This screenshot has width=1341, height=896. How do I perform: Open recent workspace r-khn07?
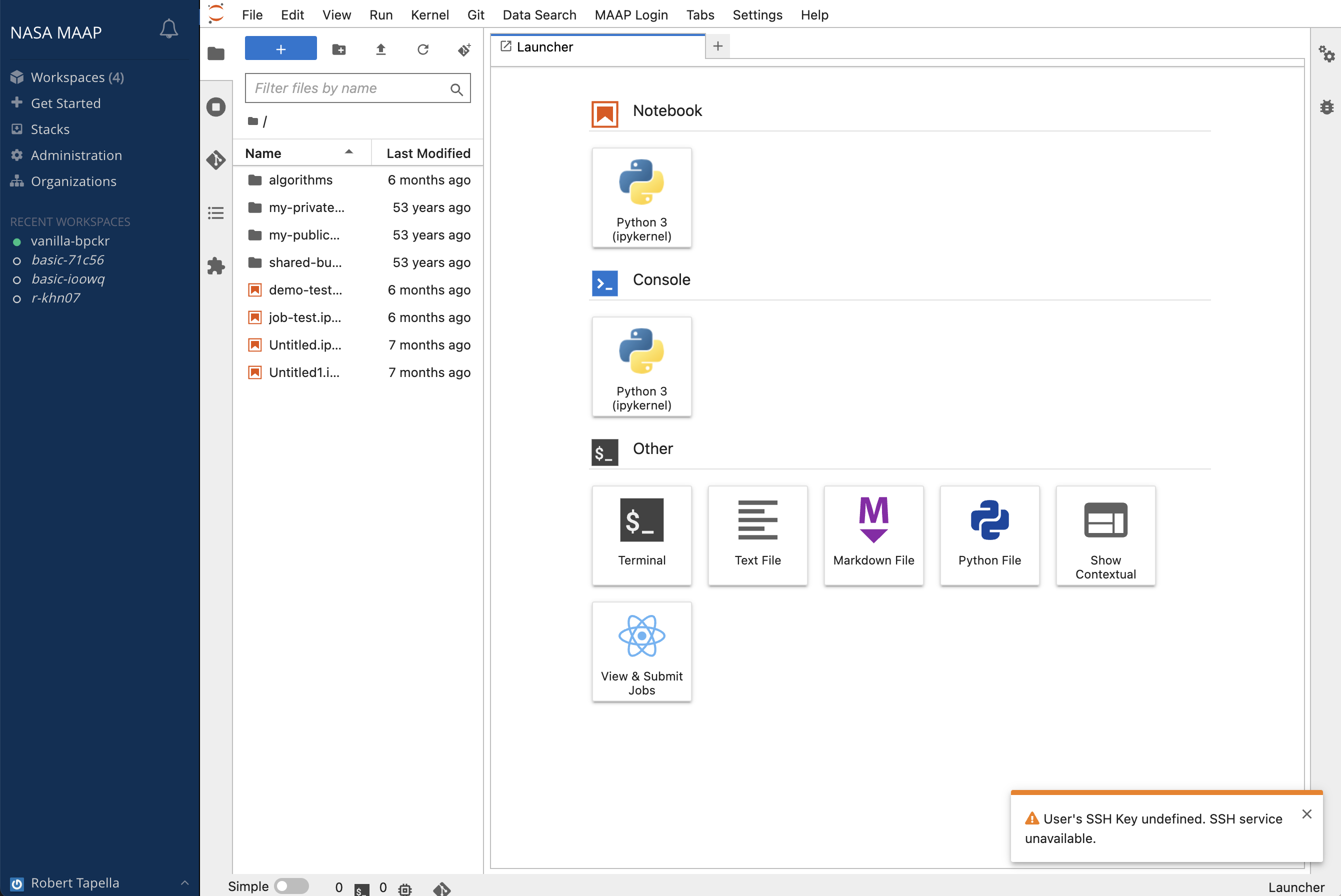pyautogui.click(x=55, y=297)
